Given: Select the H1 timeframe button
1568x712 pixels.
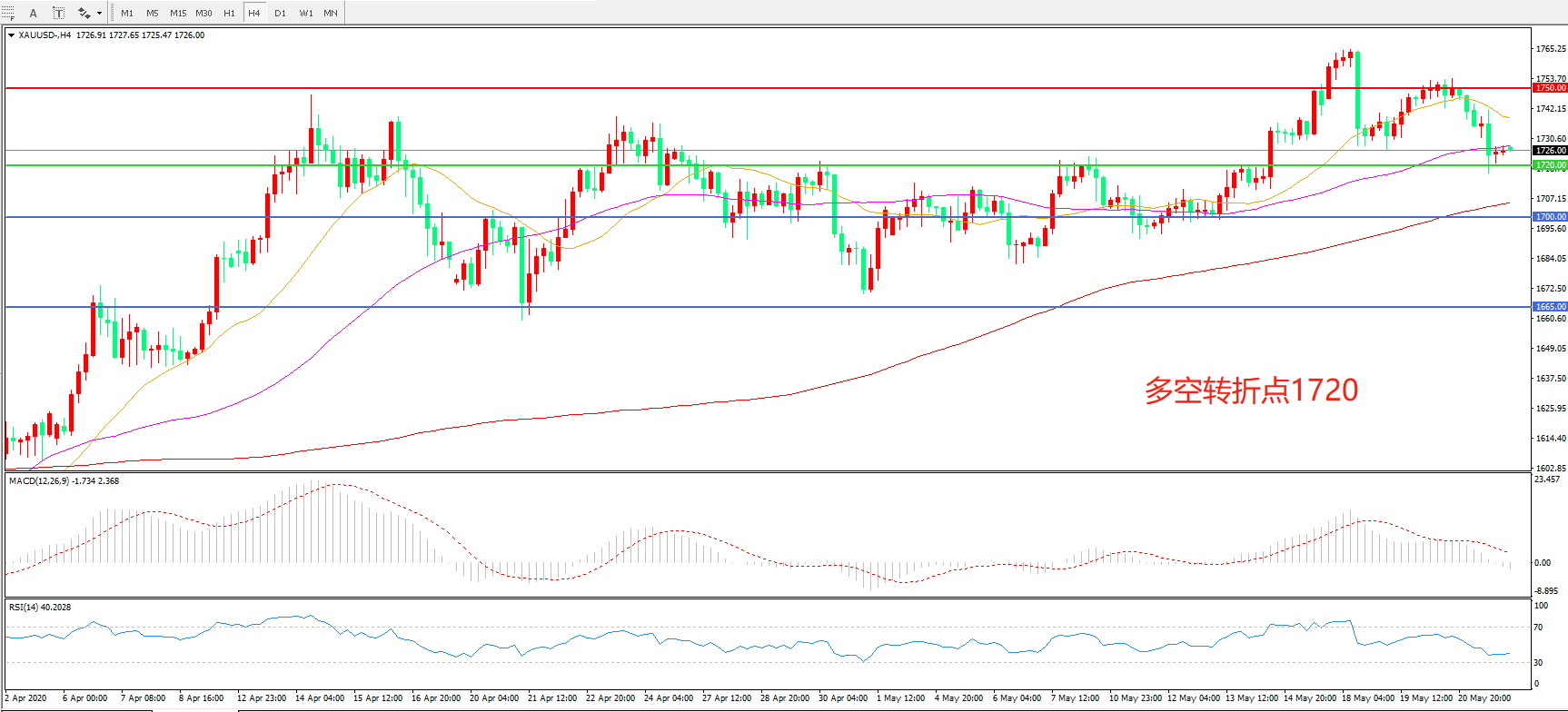Looking at the screenshot, I should (229, 13).
